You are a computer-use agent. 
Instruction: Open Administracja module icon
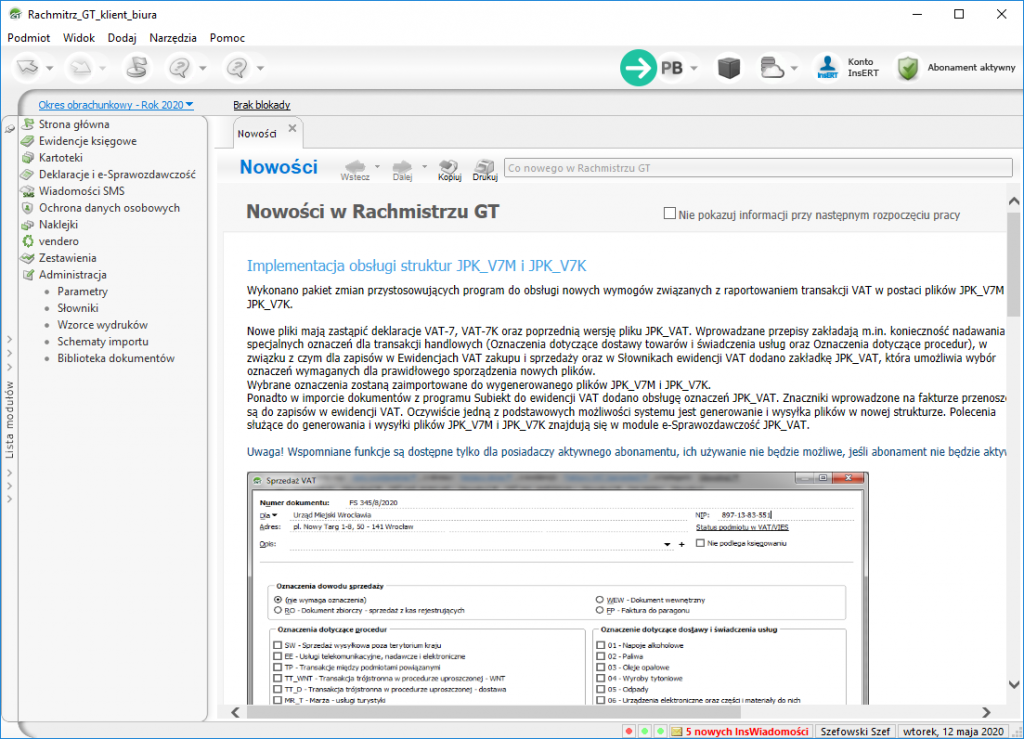coord(27,275)
